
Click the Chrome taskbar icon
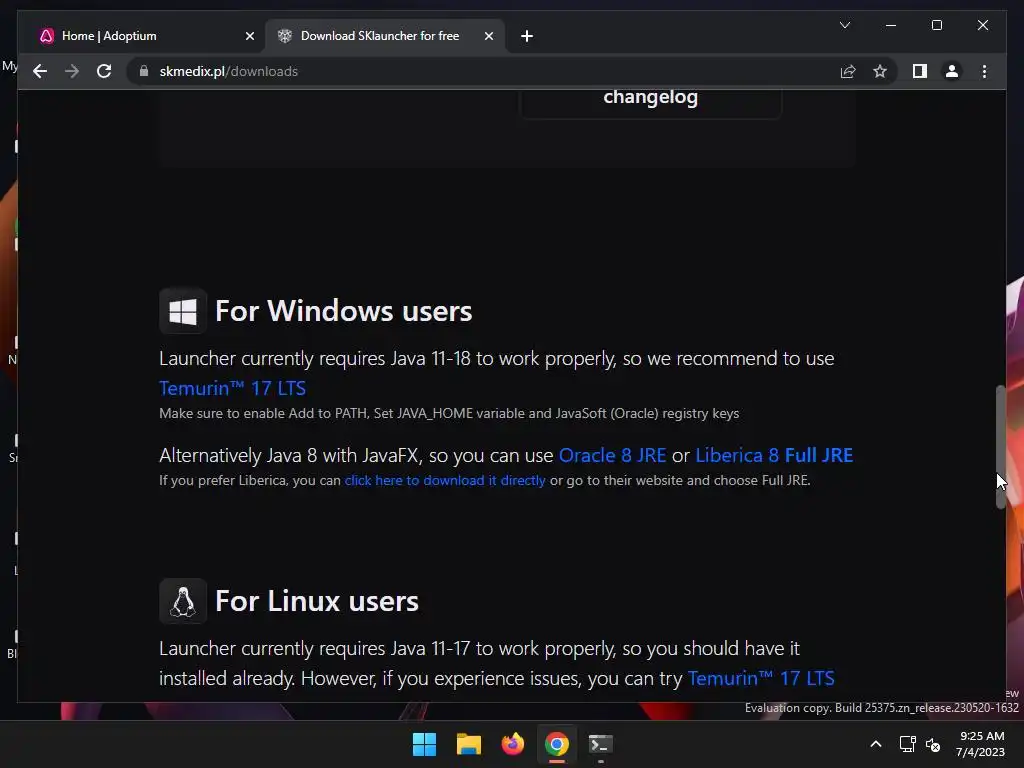[x=556, y=744]
